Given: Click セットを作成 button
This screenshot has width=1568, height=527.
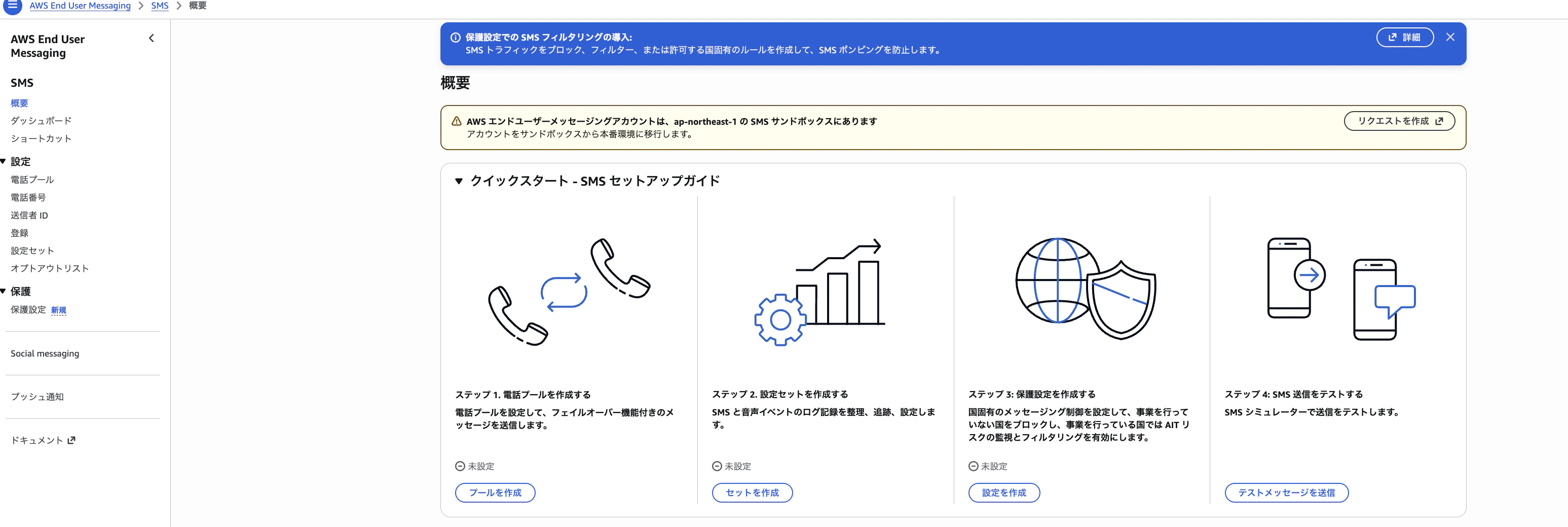Looking at the screenshot, I should [753, 493].
